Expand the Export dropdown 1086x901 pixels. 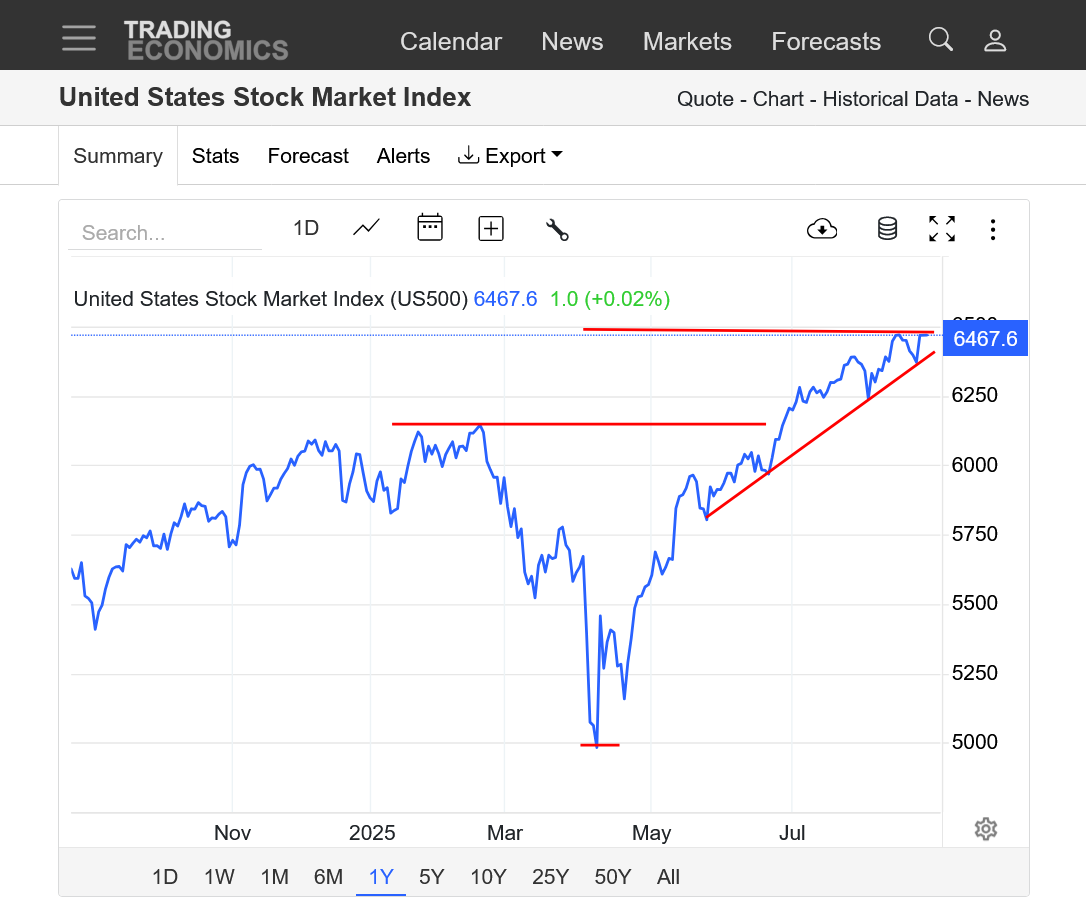(x=510, y=156)
